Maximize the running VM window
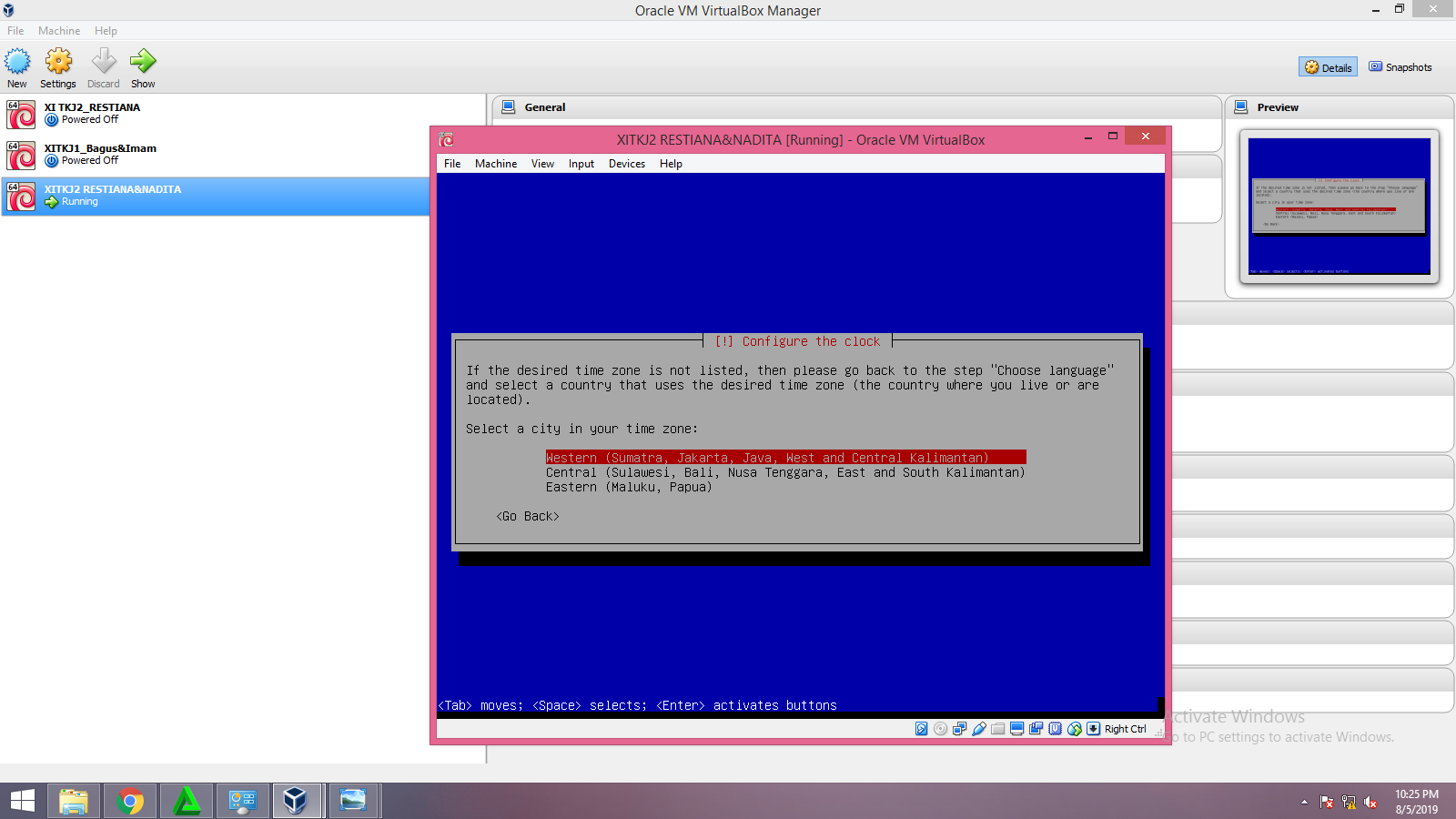 pos(1112,136)
